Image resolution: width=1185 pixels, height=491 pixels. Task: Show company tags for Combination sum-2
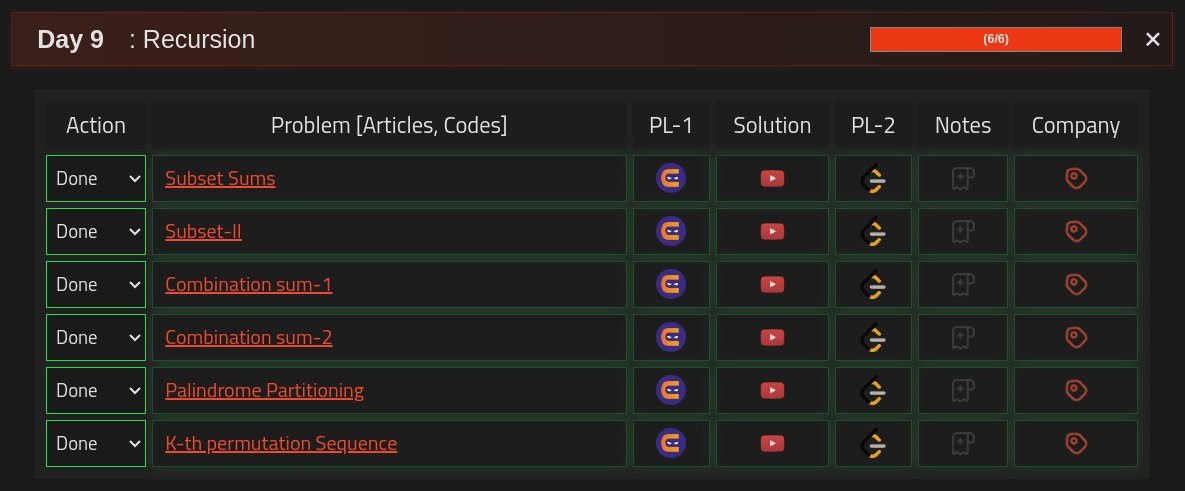[x=1075, y=337]
